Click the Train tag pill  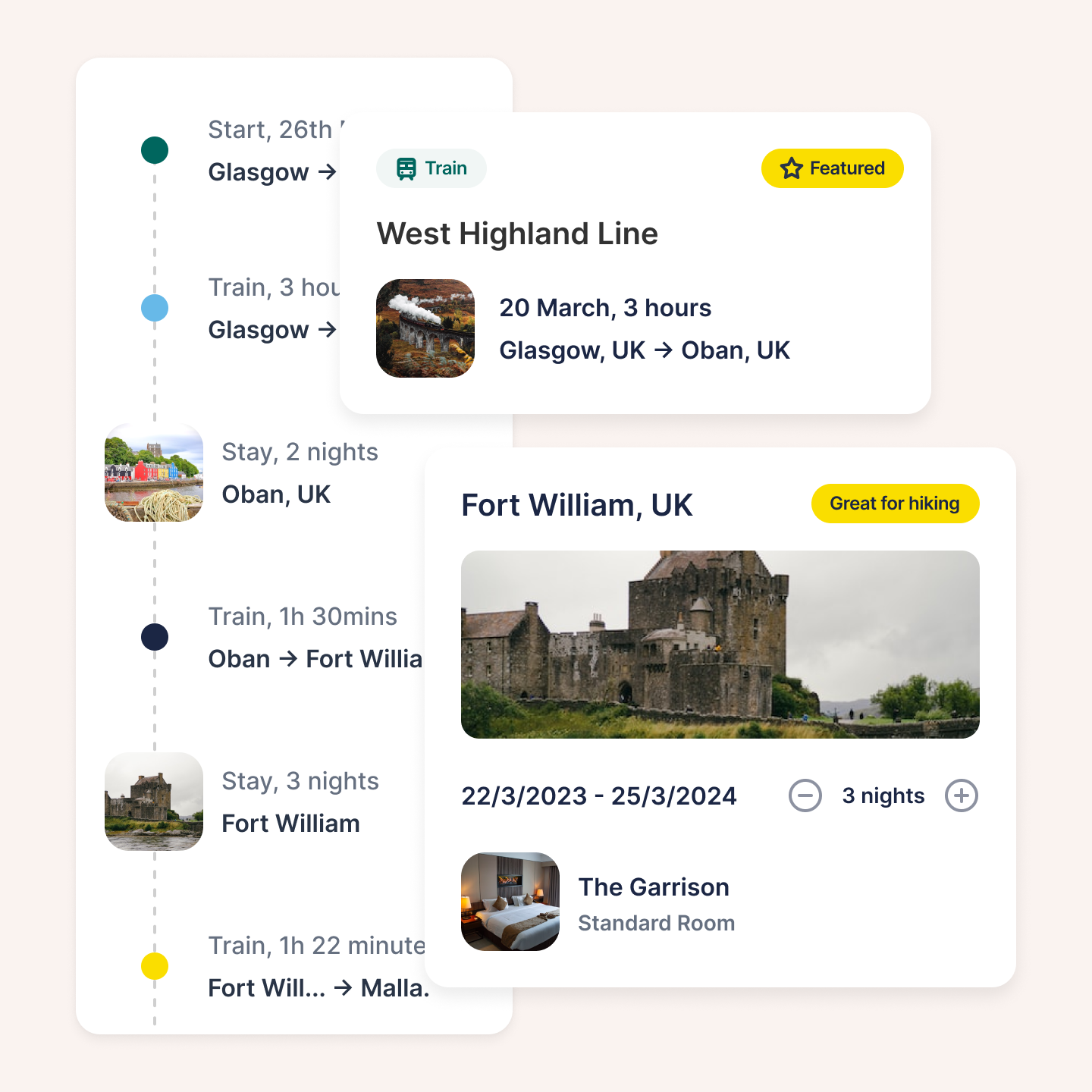tap(431, 168)
